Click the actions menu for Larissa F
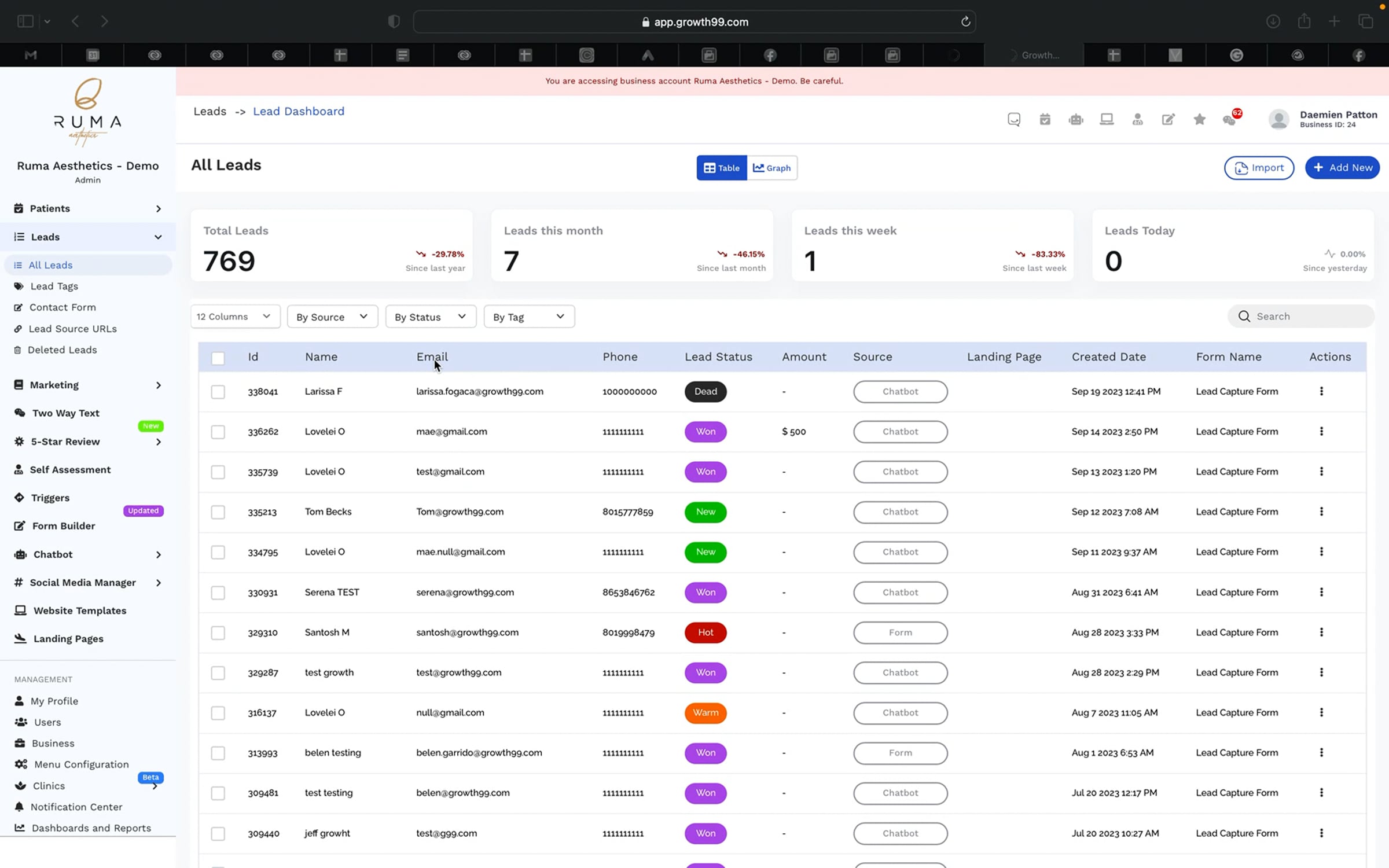Viewport: 1389px width, 868px height. pos(1321,392)
